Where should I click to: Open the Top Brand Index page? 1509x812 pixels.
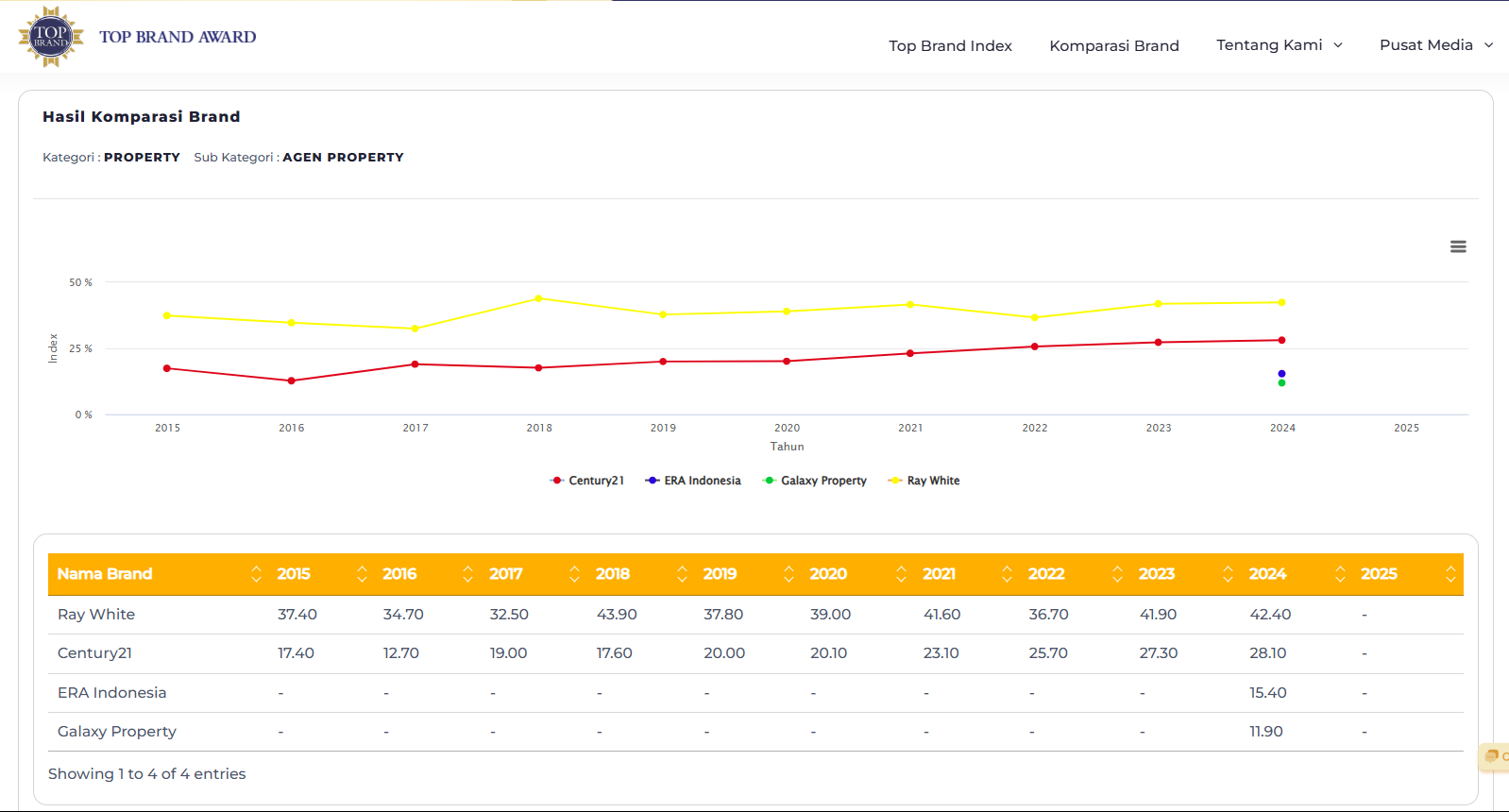[x=950, y=45]
